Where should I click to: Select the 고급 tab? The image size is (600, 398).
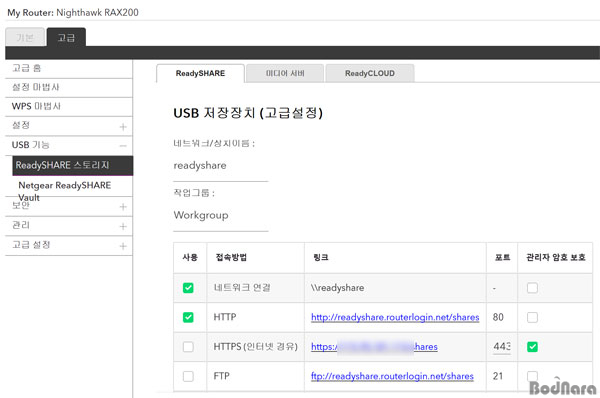[x=66, y=37]
